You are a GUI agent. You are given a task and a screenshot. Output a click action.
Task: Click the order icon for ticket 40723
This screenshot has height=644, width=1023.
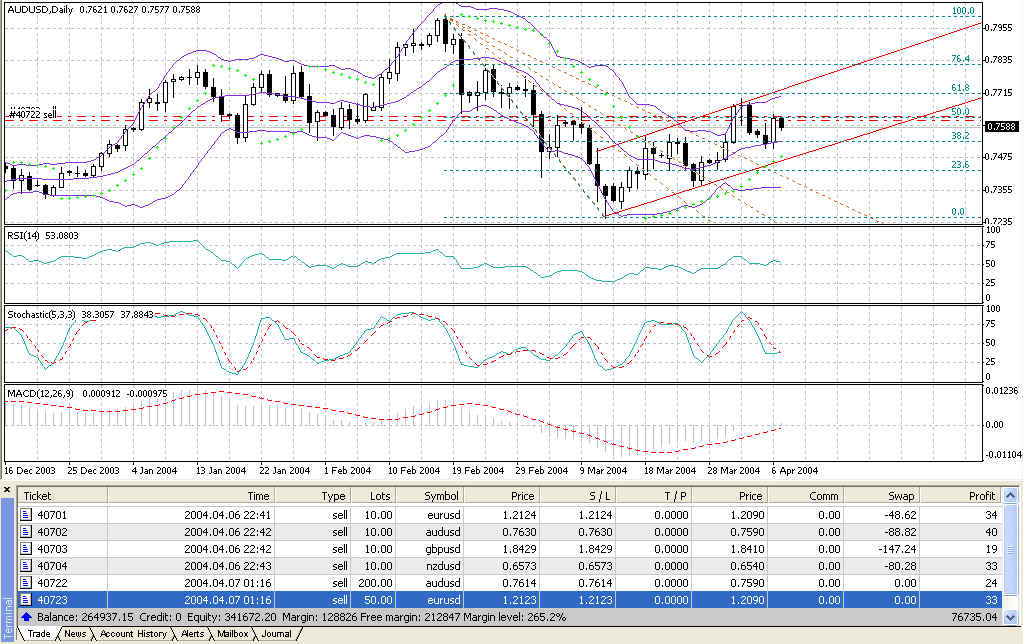coord(26,599)
